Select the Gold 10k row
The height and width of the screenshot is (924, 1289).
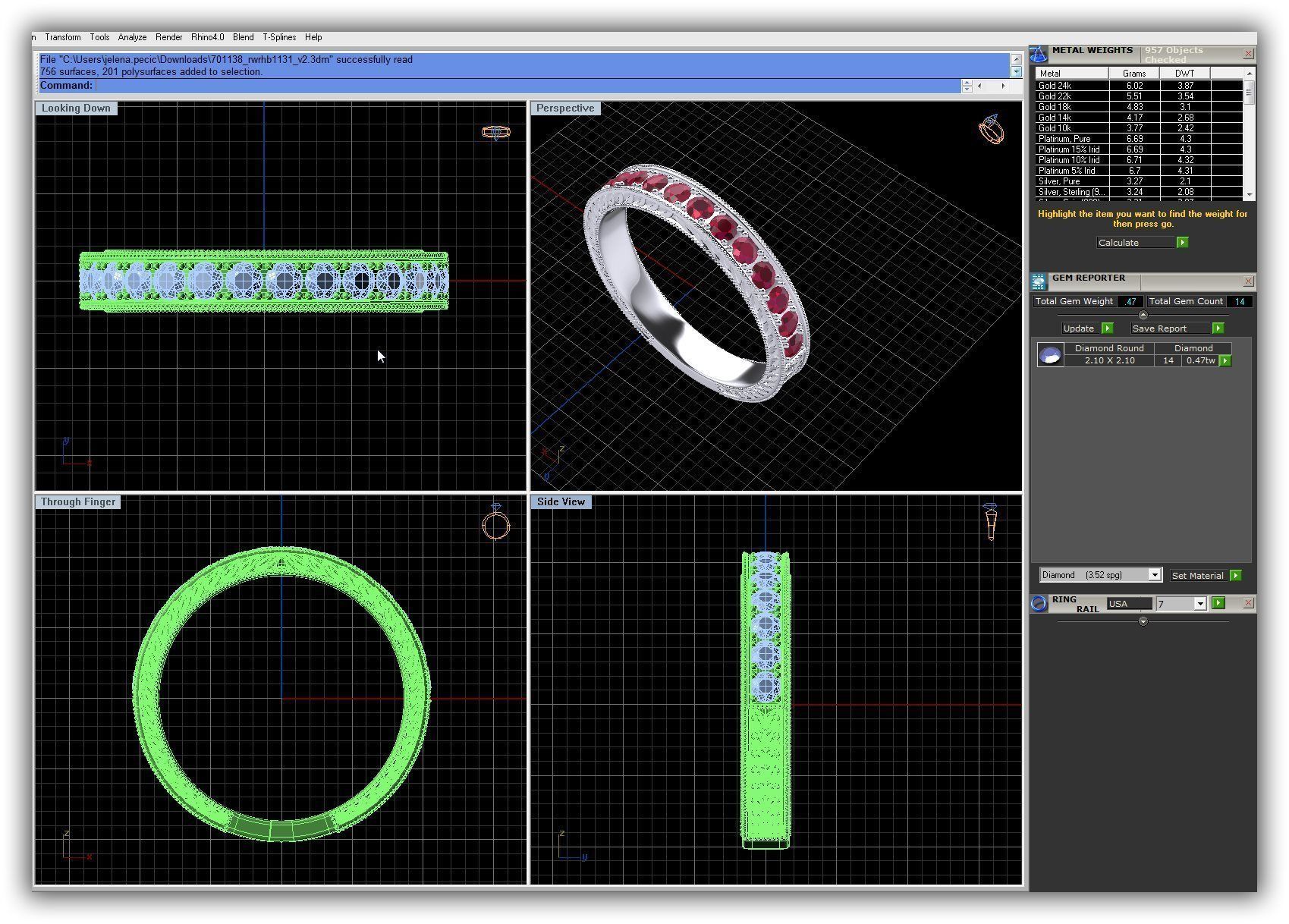coord(1139,128)
